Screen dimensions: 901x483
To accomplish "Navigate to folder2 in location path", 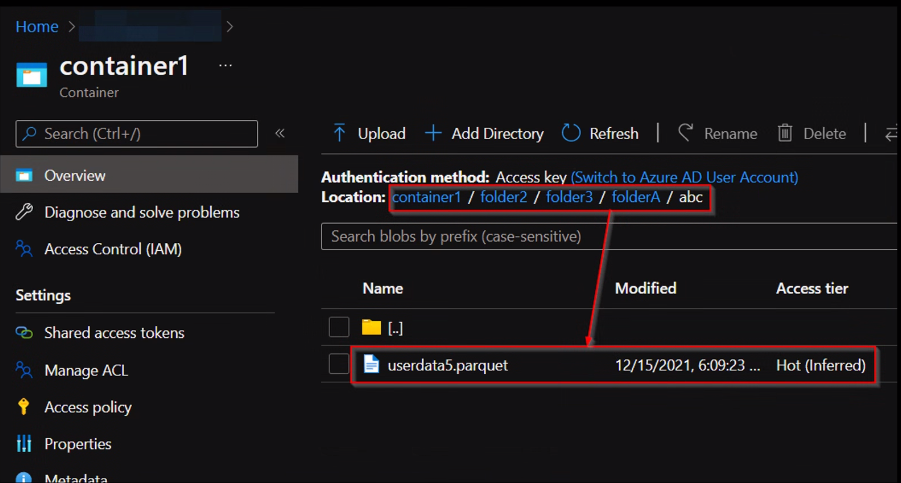I will 503,197.
